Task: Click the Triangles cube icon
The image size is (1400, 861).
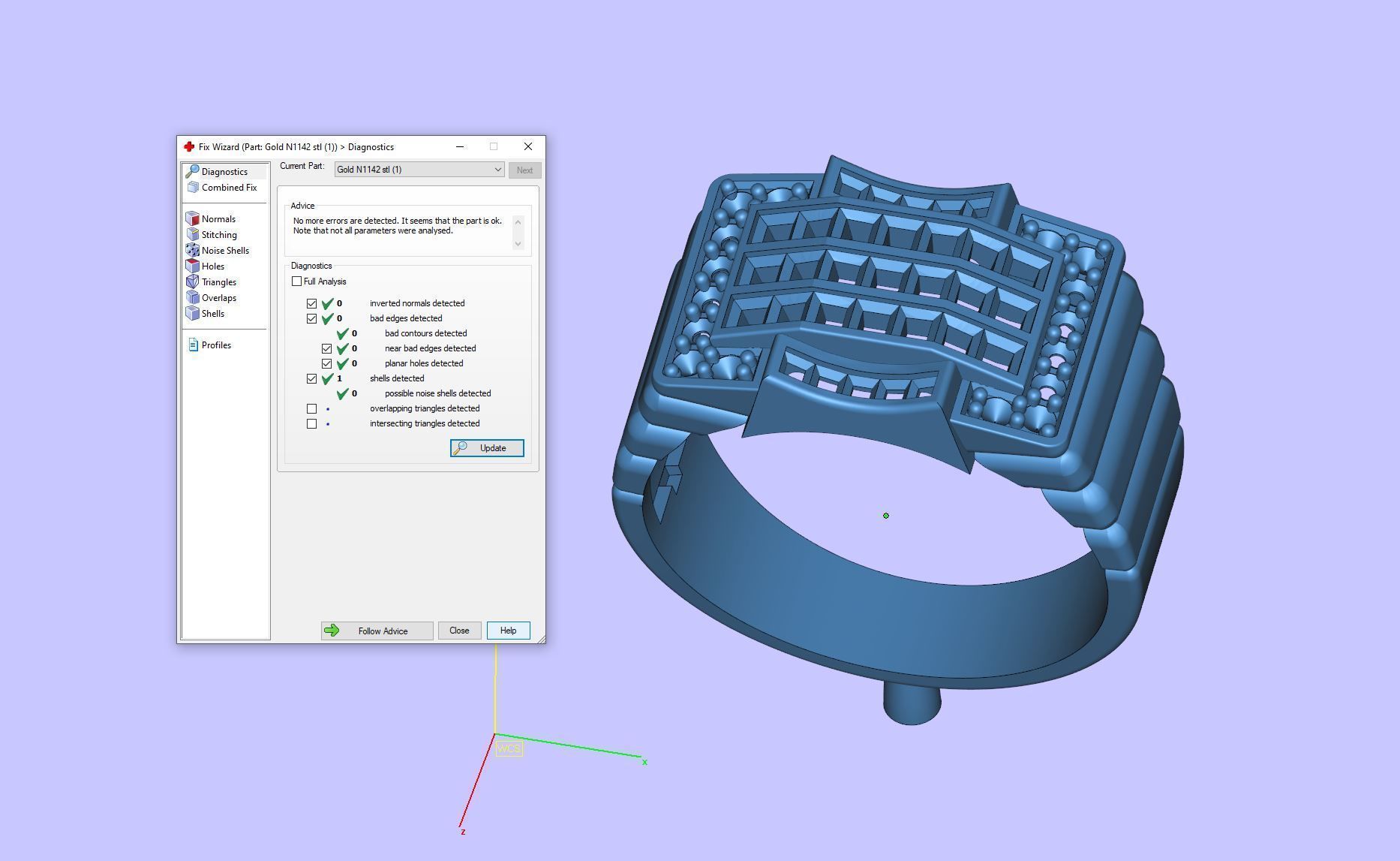Action: 193,282
